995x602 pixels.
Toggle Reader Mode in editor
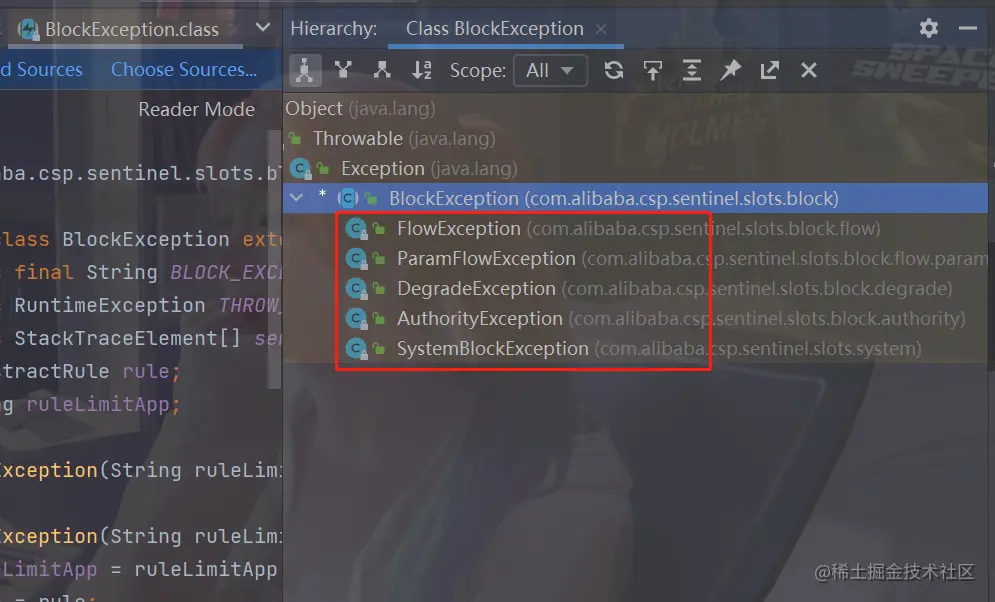[x=197, y=109]
